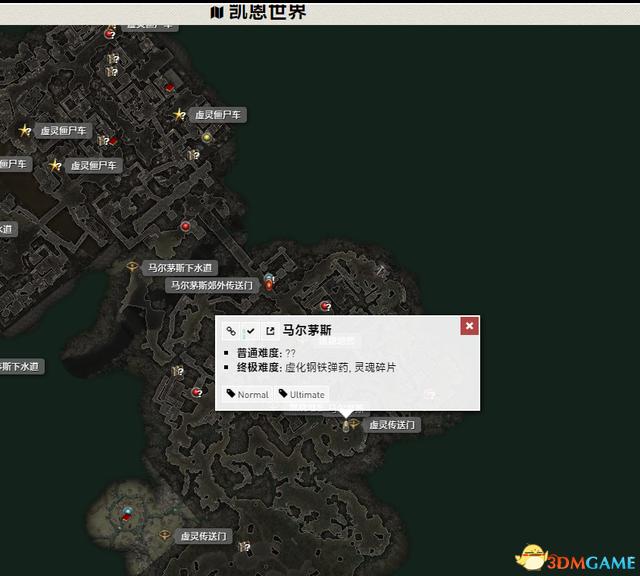Mark 马尔茅斯 as completed with checkmark
This screenshot has width=640, height=576.
point(251,331)
